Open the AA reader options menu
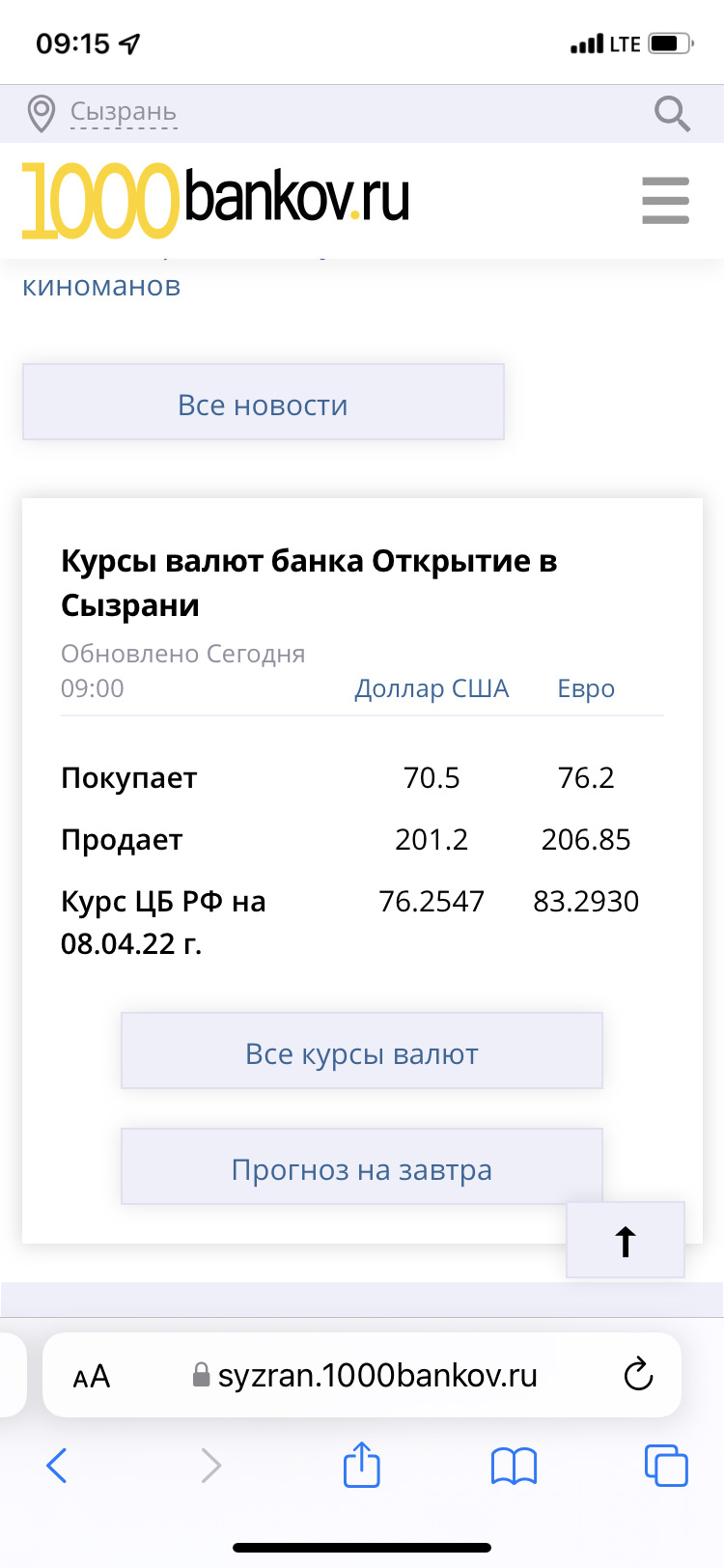The image size is (724, 1568). [x=92, y=1376]
